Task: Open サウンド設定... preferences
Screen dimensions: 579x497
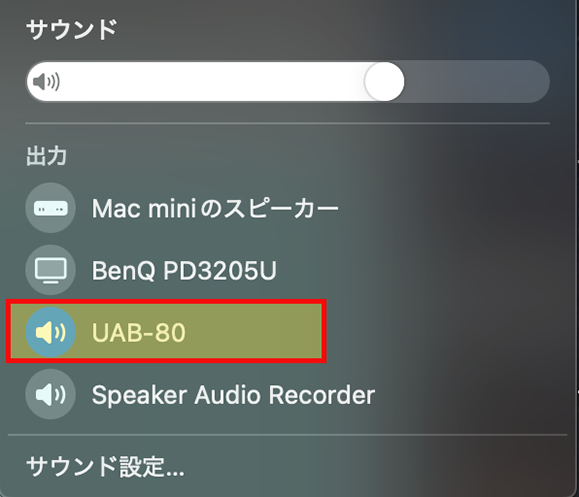Action: 105,466
